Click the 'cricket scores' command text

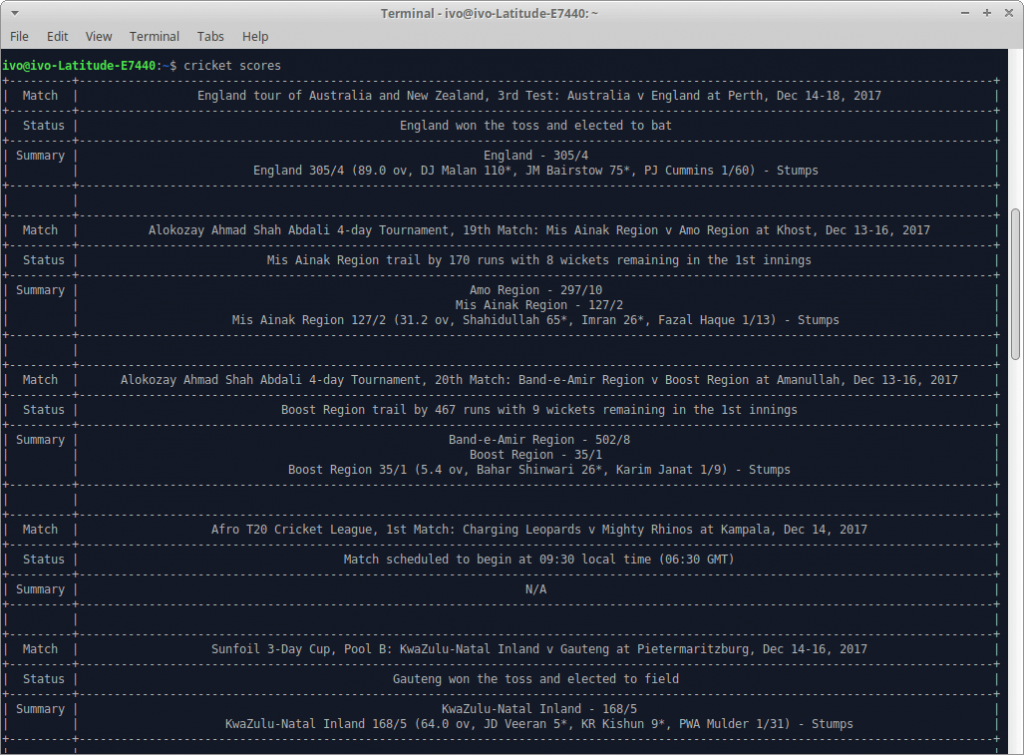click(x=232, y=65)
